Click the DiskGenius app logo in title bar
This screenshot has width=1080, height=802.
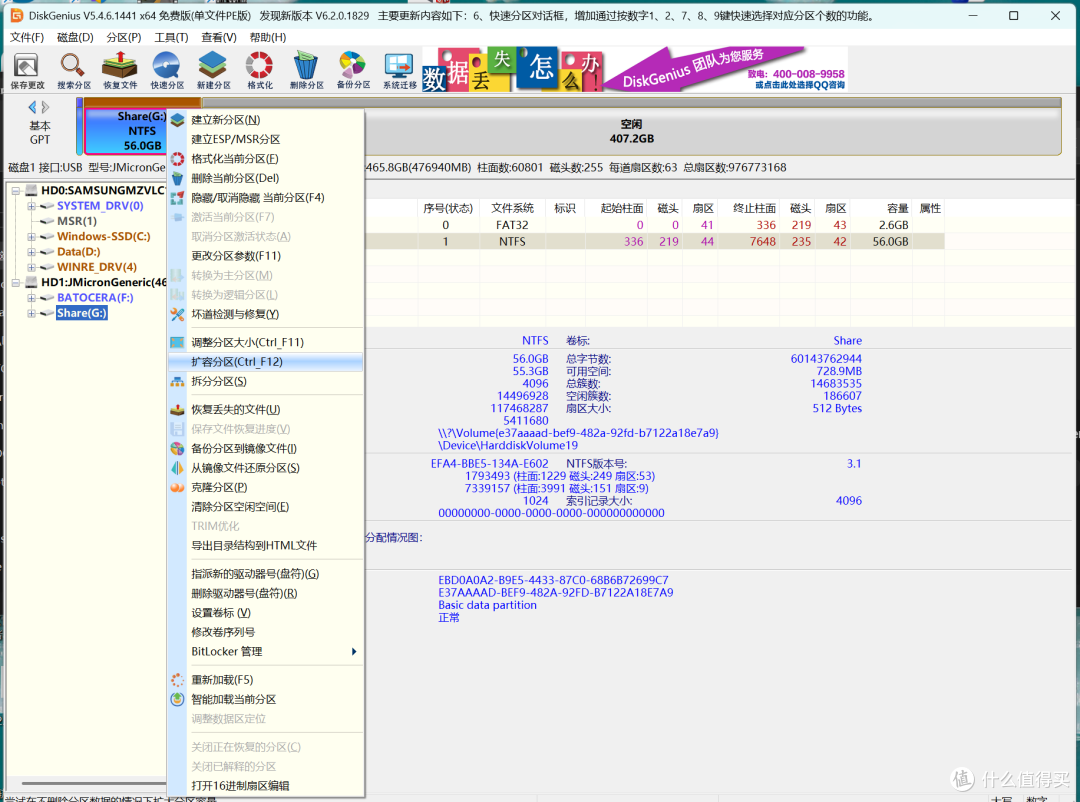pyautogui.click(x=17, y=15)
